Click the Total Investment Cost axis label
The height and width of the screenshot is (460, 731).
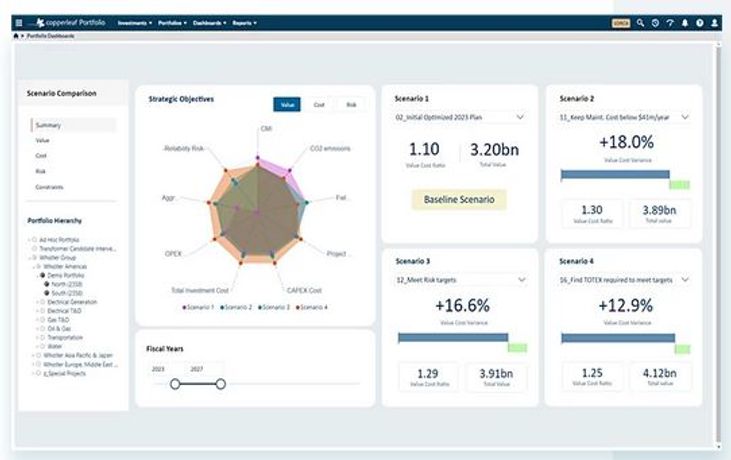tap(200, 290)
